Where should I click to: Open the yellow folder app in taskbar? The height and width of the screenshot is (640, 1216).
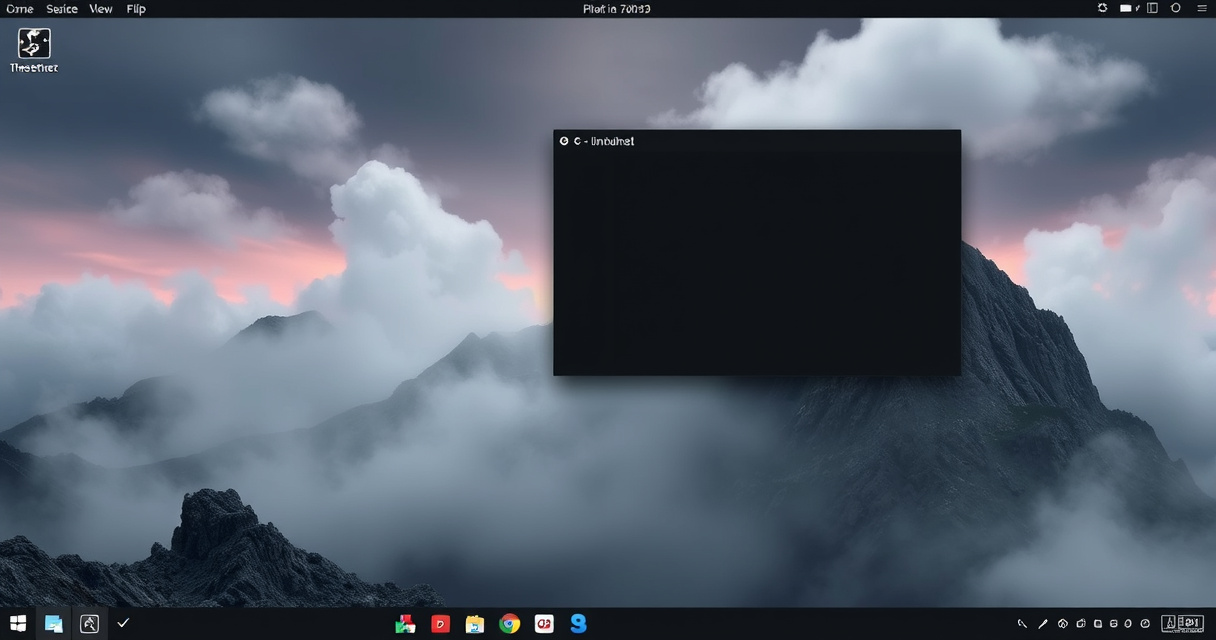click(475, 624)
